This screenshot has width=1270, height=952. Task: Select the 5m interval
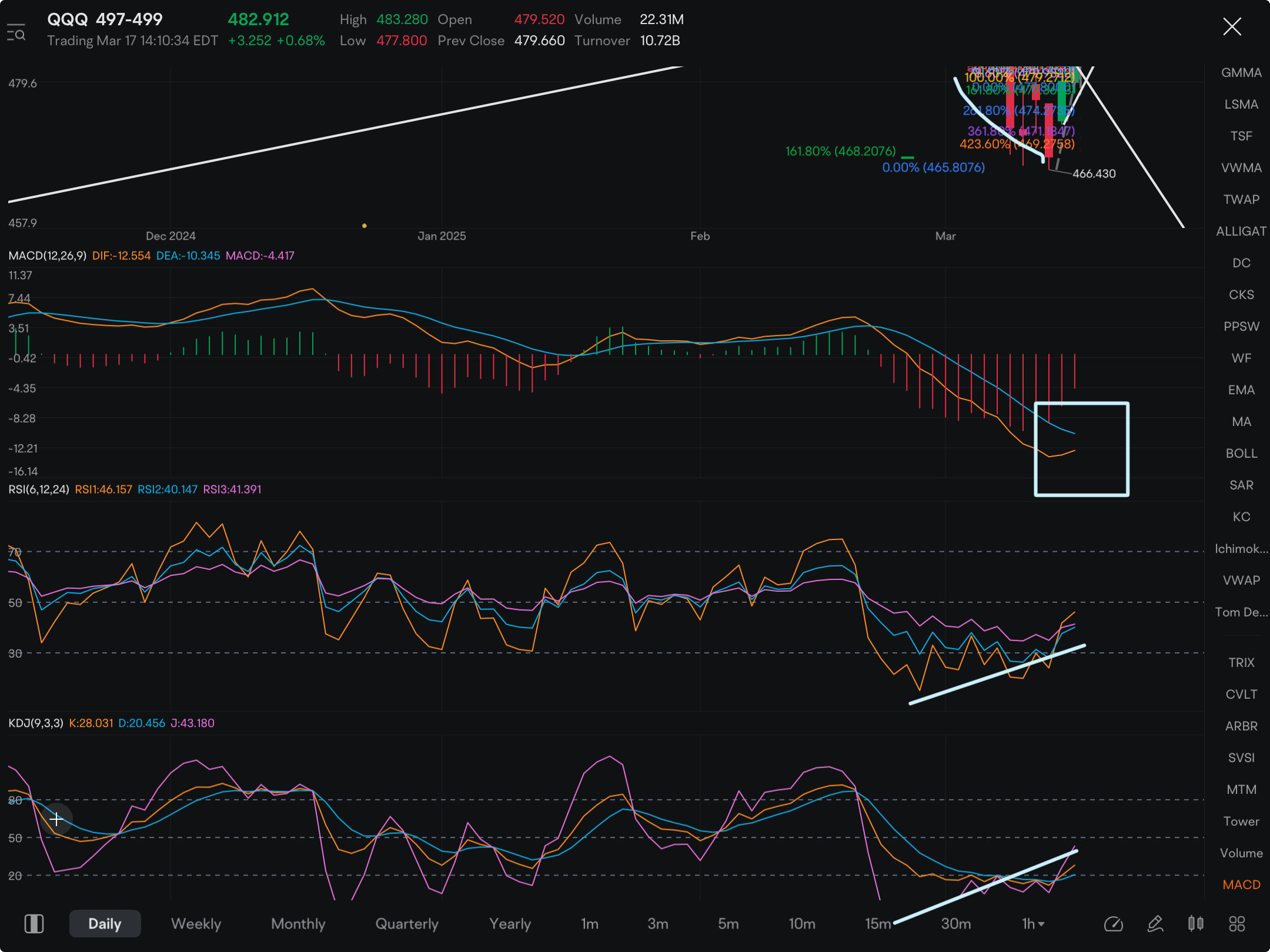click(728, 924)
